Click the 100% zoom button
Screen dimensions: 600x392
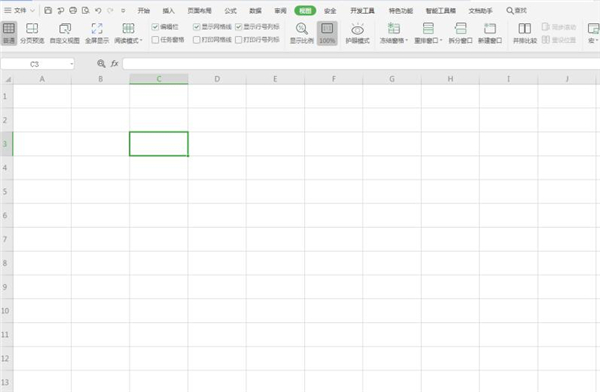pyautogui.click(x=327, y=33)
